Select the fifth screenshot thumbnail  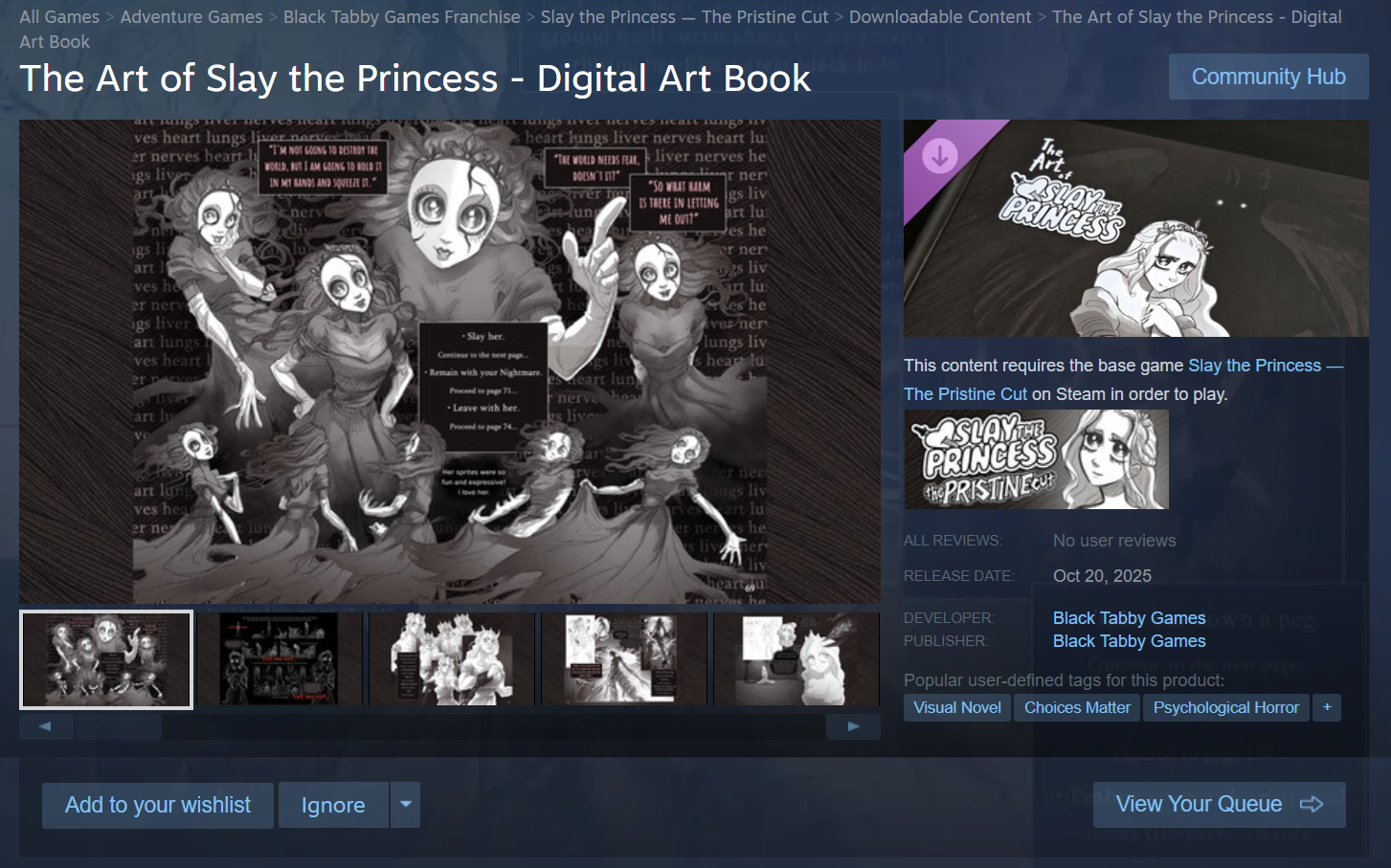pyautogui.click(x=796, y=659)
